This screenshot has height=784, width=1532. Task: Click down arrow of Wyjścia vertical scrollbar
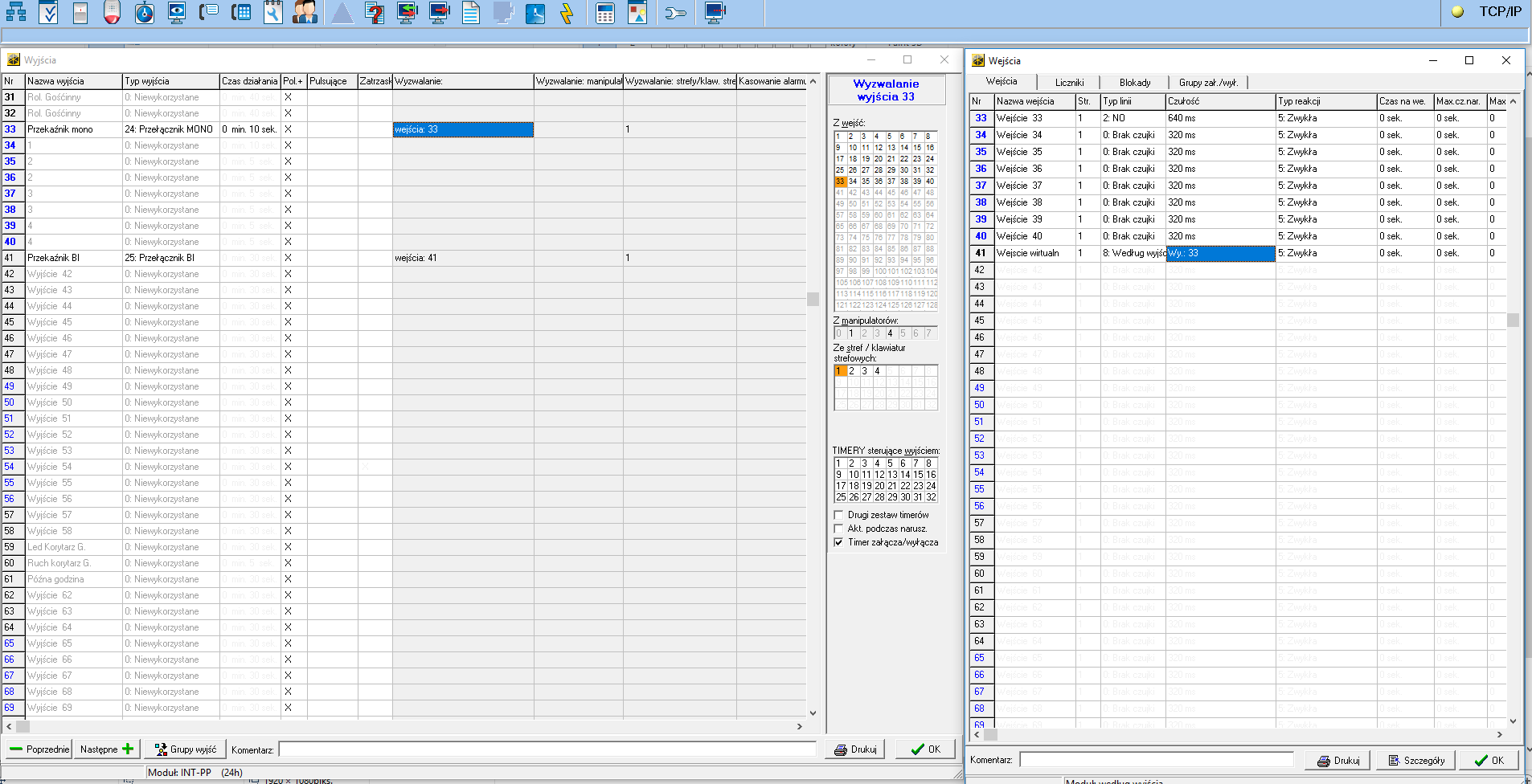click(813, 713)
